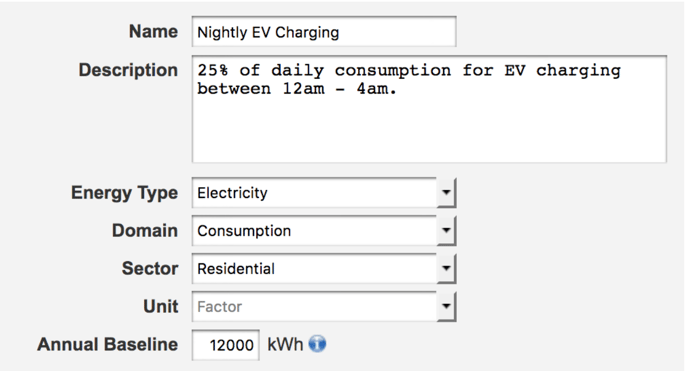Click the Sector label
The width and height of the screenshot is (688, 371).
(150, 268)
